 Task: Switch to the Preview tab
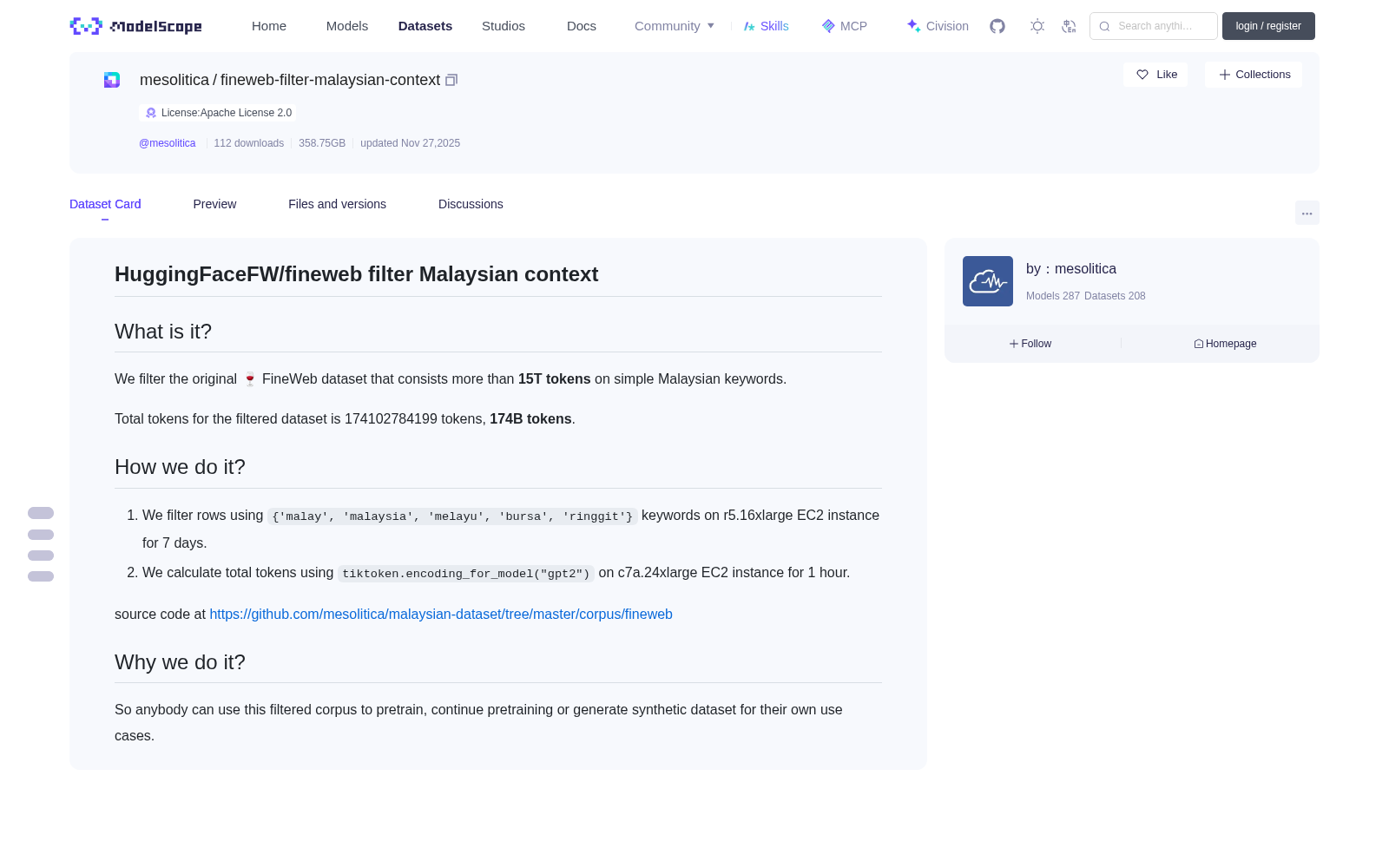tap(214, 204)
